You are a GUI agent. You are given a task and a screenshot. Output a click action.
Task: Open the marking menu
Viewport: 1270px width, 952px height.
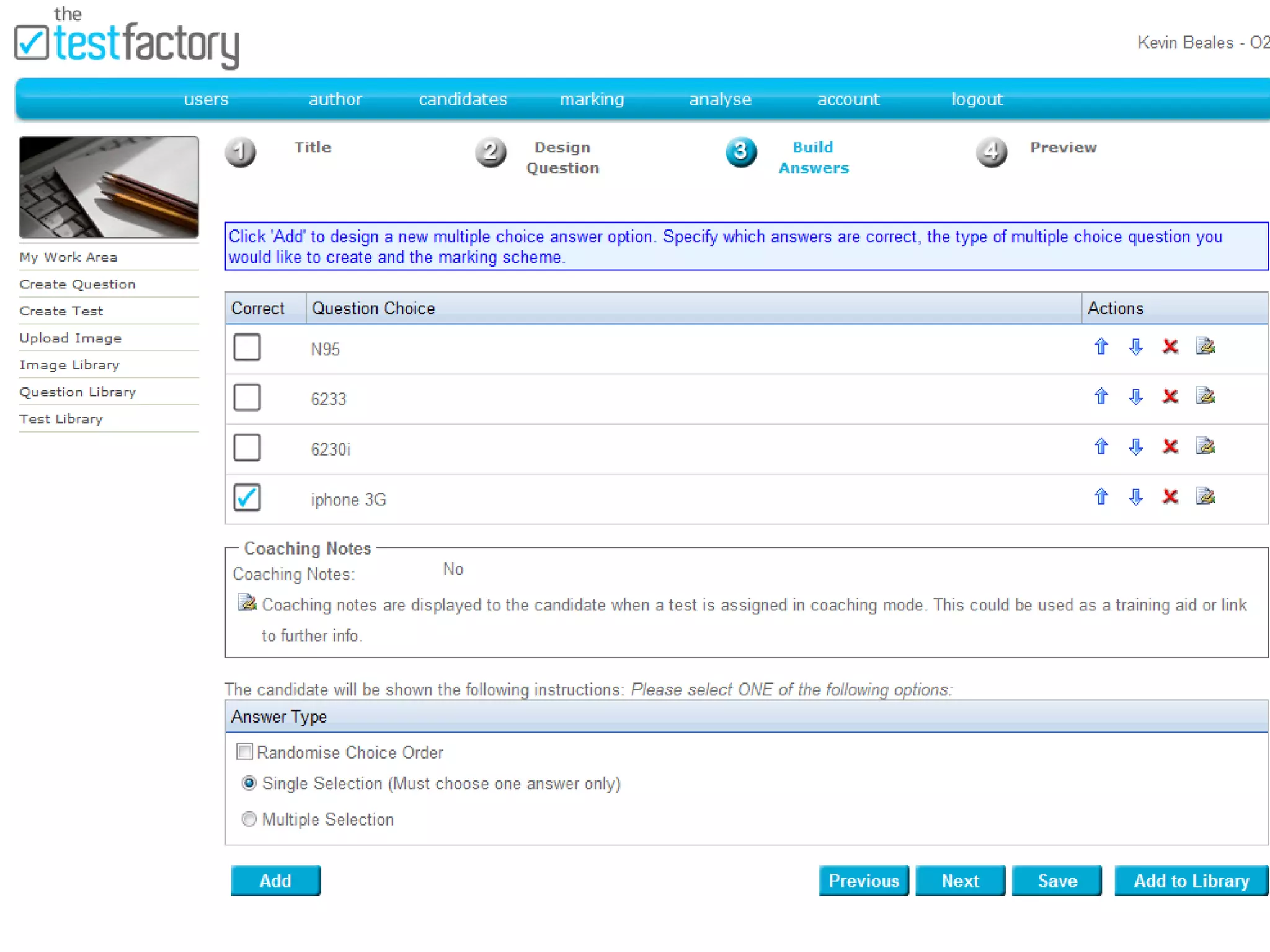pyautogui.click(x=592, y=99)
